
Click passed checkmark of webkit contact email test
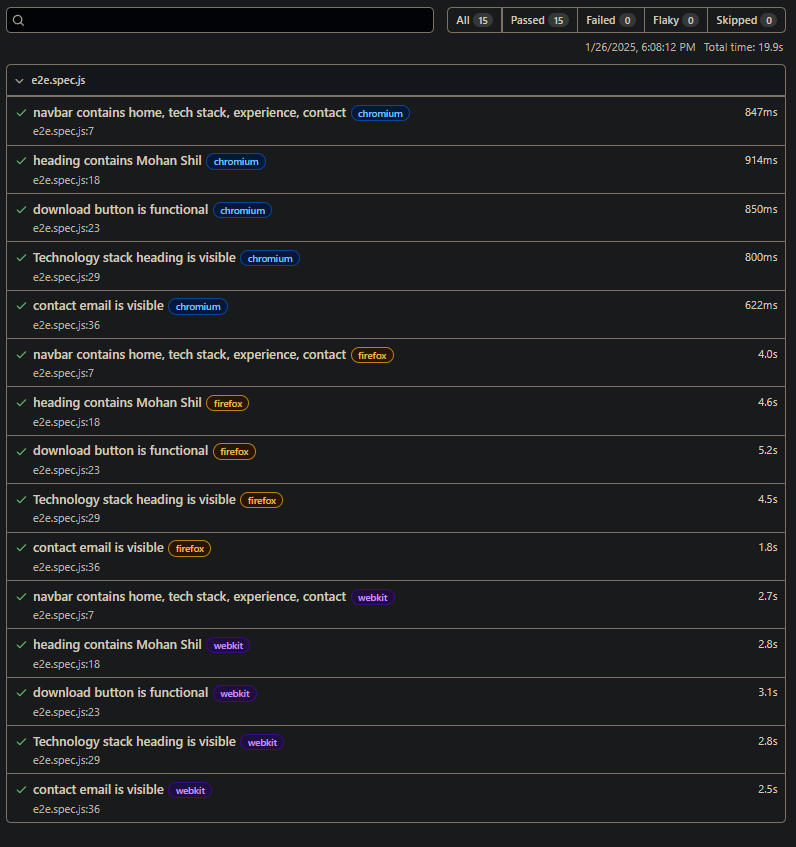pos(22,790)
